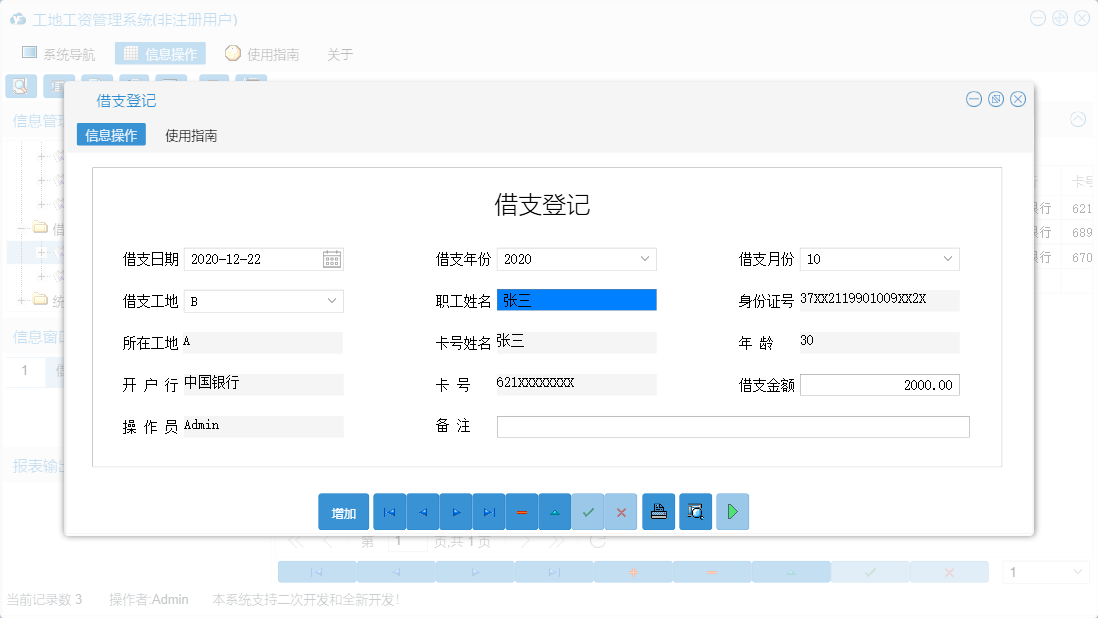This screenshot has width=1098, height=618.
Task: Click the 增加 add button
Action: pyautogui.click(x=343, y=511)
